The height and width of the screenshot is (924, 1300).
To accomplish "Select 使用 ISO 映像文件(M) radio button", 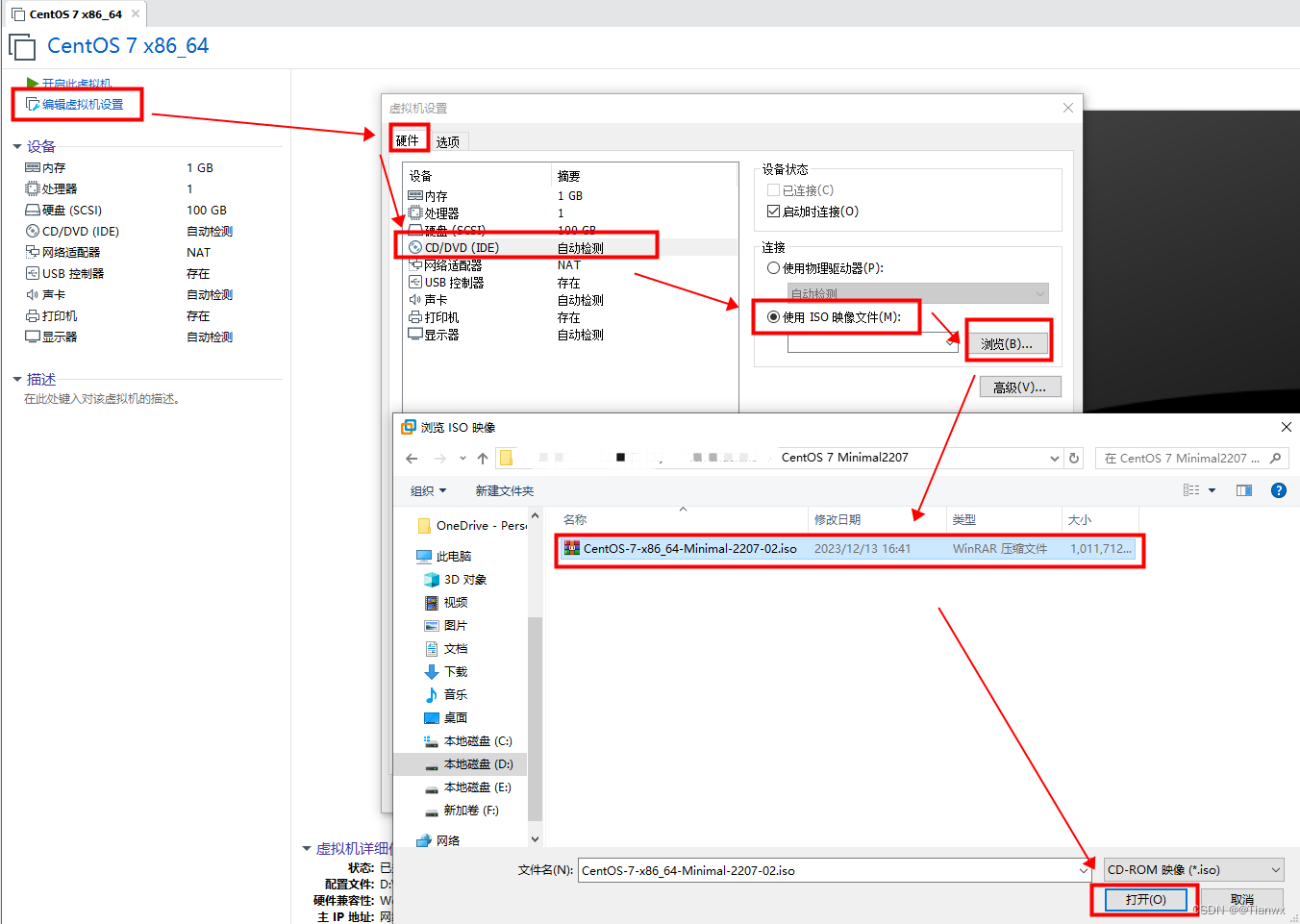I will tap(773, 317).
